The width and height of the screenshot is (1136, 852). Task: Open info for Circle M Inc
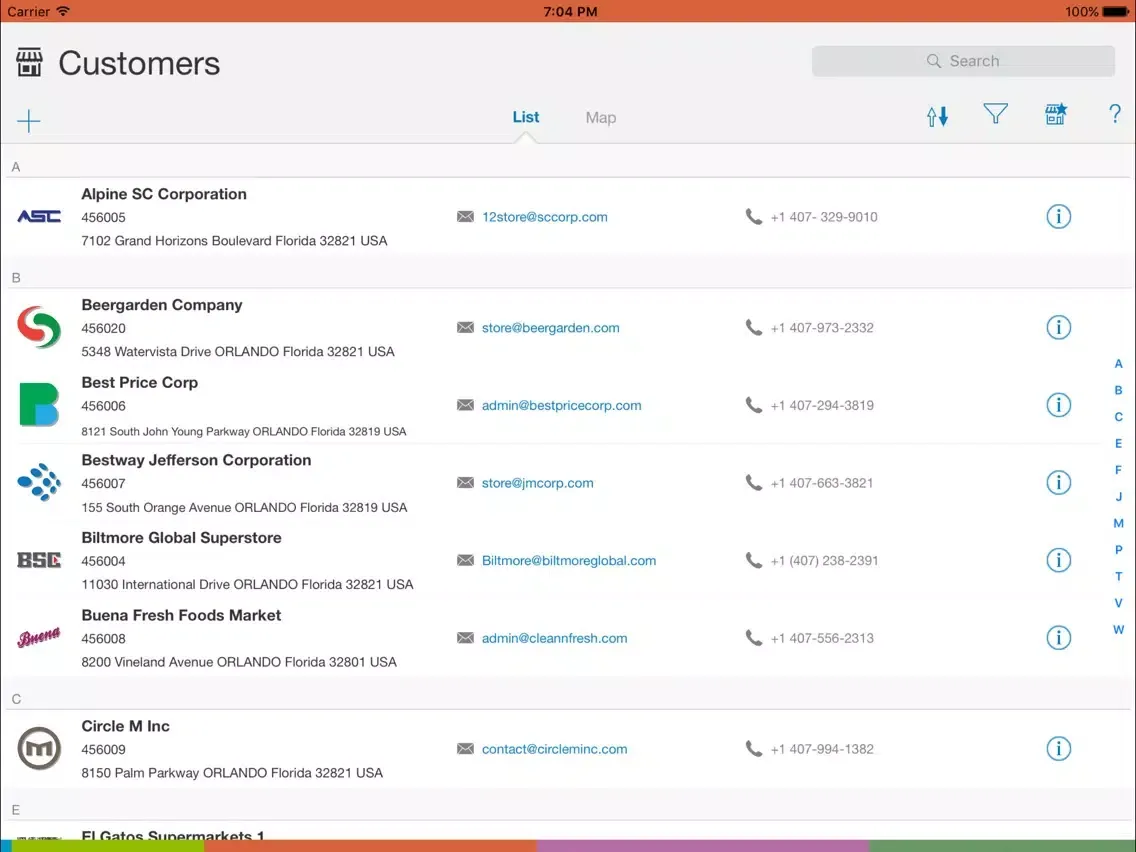pos(1058,748)
